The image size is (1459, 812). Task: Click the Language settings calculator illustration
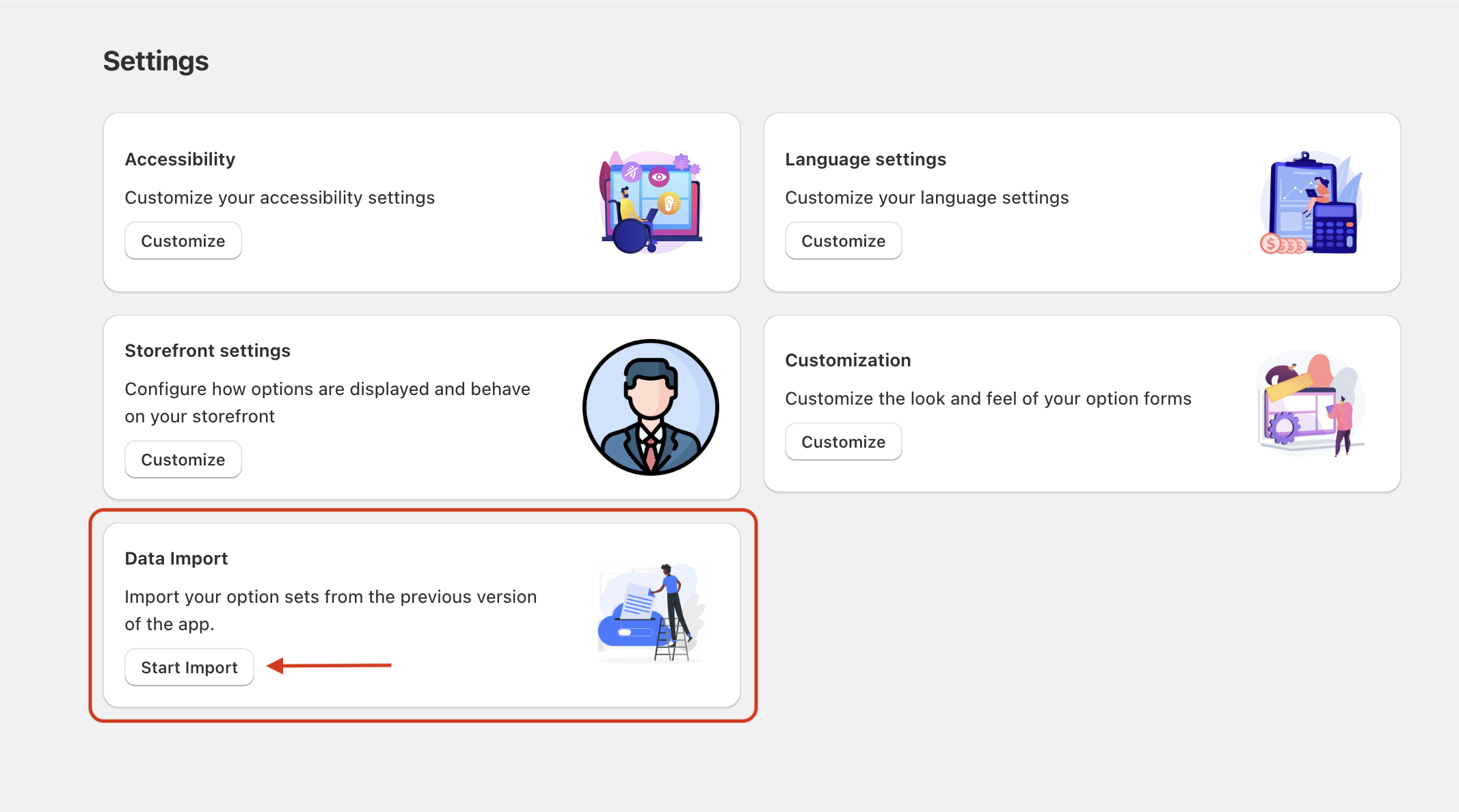pos(1310,203)
